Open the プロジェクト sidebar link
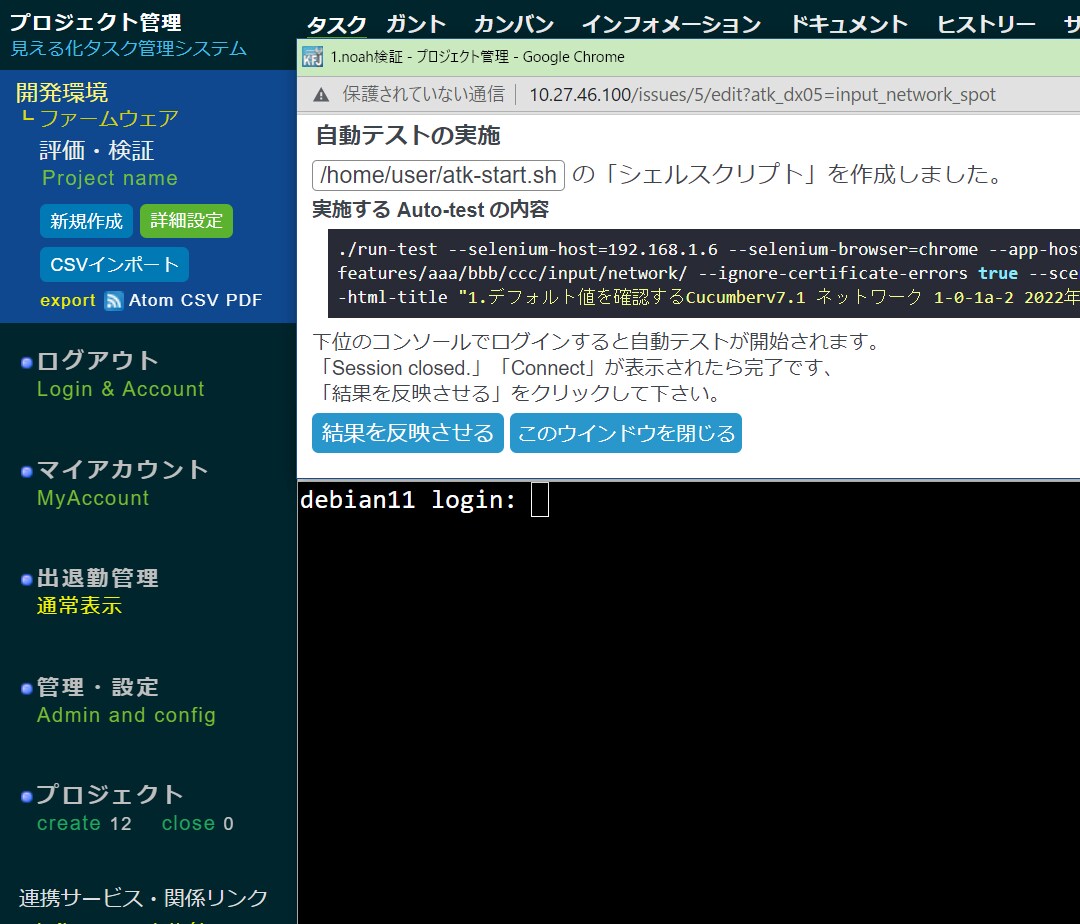1080x924 pixels. coord(110,795)
